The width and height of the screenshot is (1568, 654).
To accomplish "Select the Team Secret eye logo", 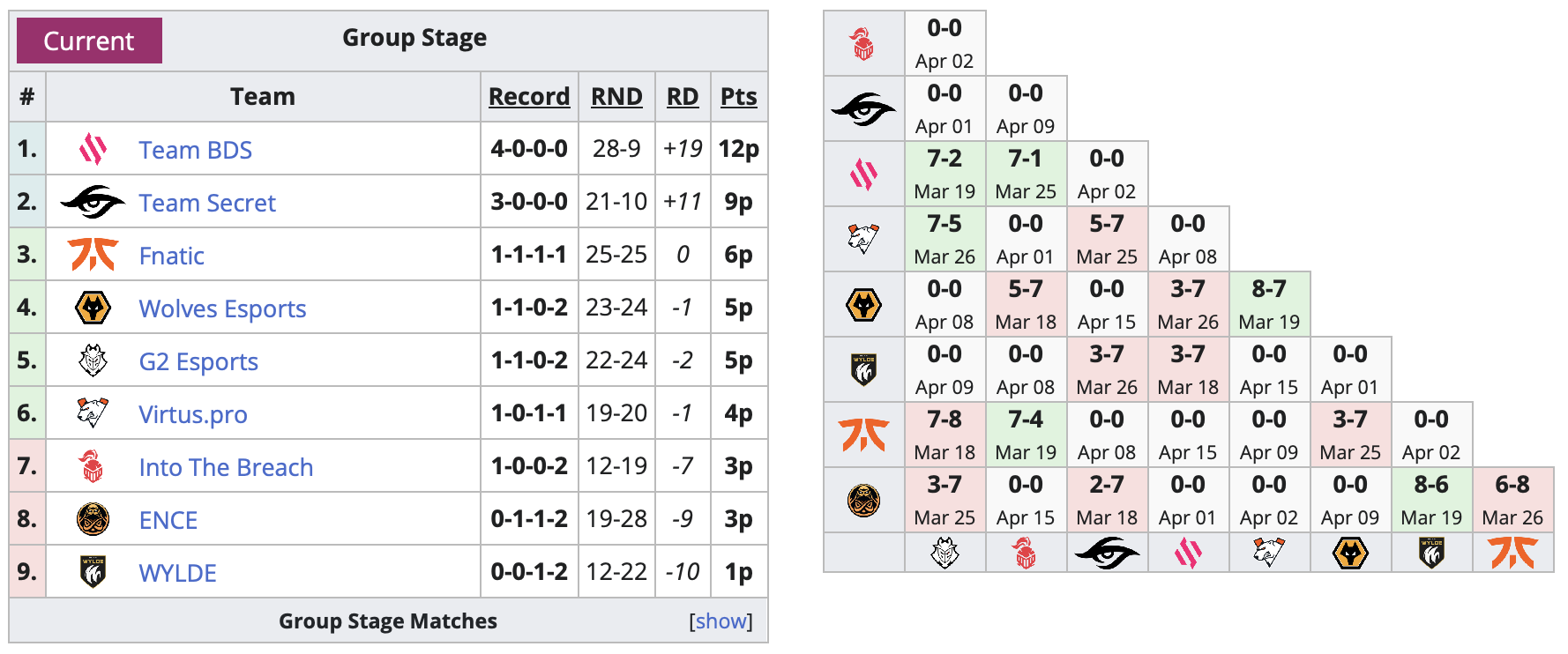I will point(94,202).
